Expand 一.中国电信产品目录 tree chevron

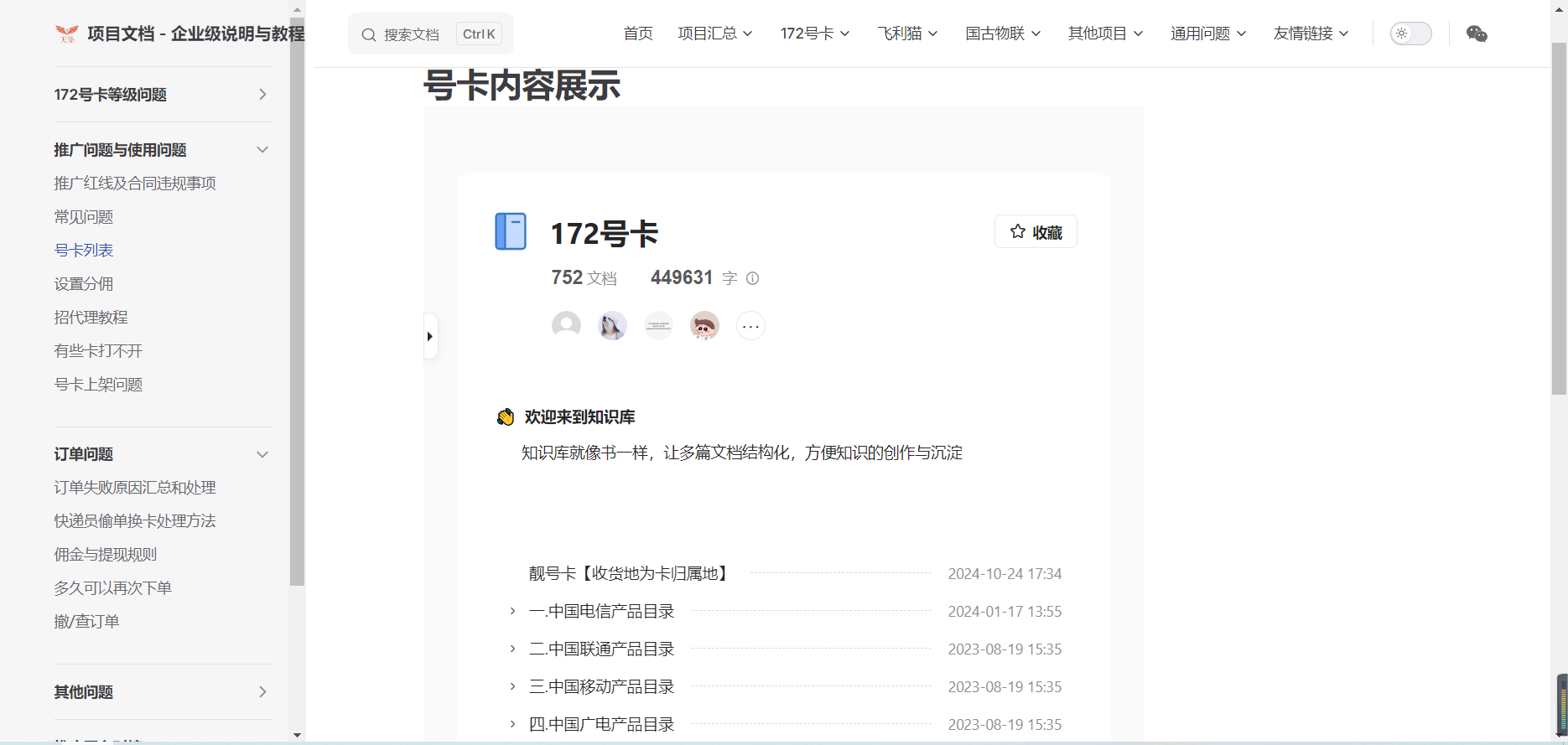pos(512,611)
